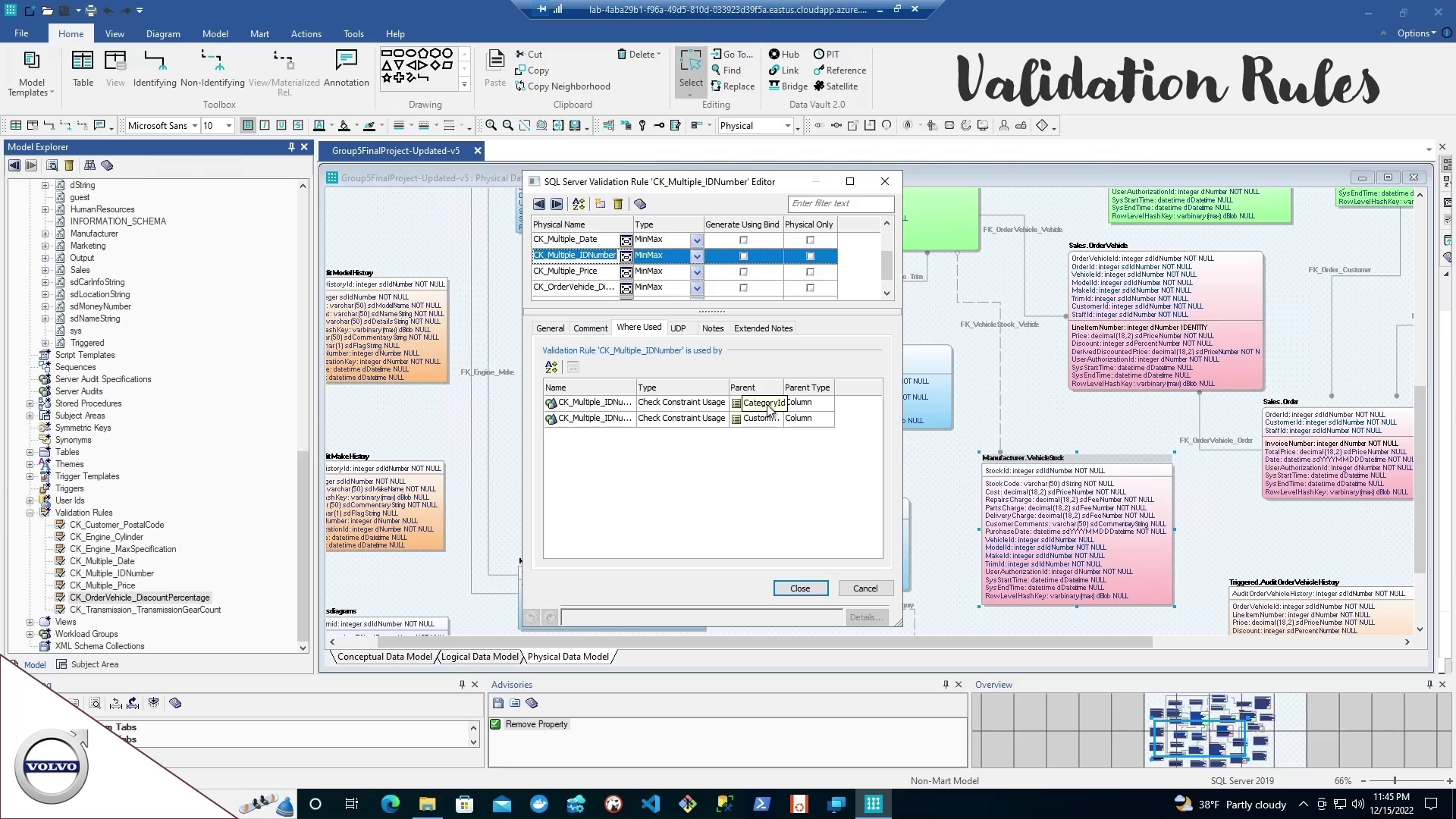Open Microsoft Edge from the taskbar
This screenshot has height=819, width=1456.
pyautogui.click(x=390, y=804)
